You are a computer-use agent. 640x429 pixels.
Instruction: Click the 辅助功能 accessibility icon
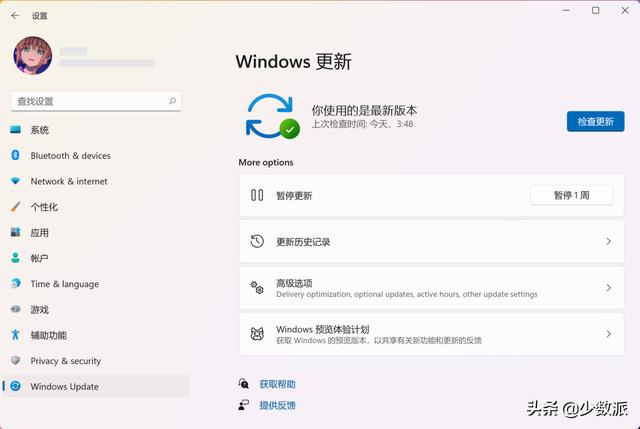pyautogui.click(x=16, y=335)
